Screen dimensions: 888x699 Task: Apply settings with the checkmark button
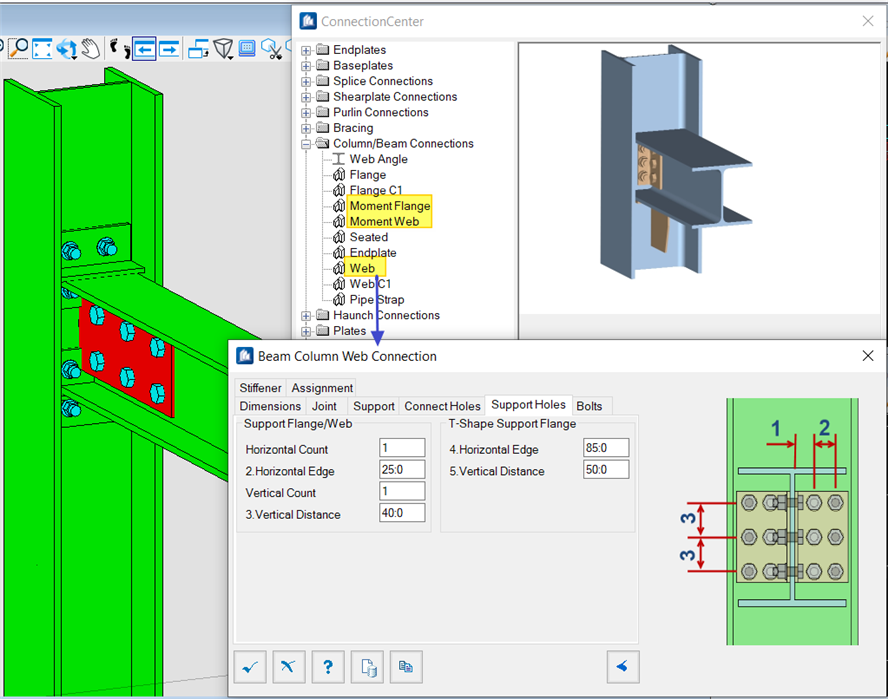point(250,666)
